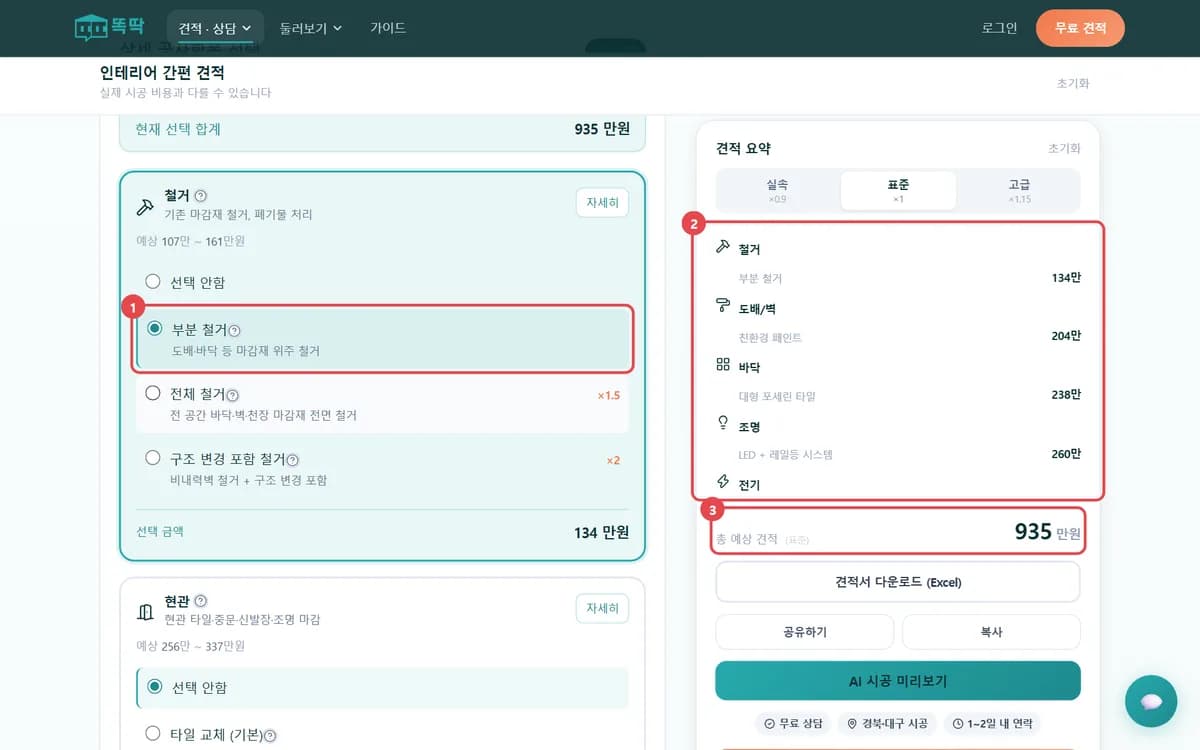Click 예상 107만 ~ 161만원 estimate text
The width and height of the screenshot is (1200, 750).
point(190,241)
